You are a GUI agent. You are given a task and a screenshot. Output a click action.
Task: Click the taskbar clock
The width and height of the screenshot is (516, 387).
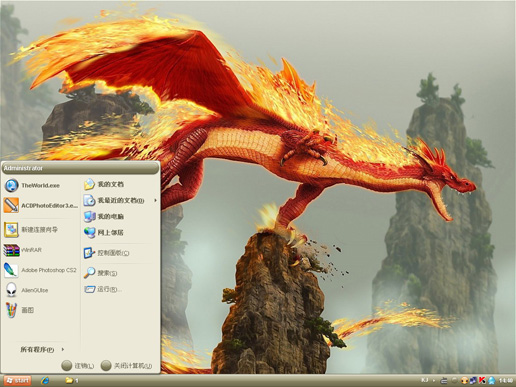pos(506,380)
